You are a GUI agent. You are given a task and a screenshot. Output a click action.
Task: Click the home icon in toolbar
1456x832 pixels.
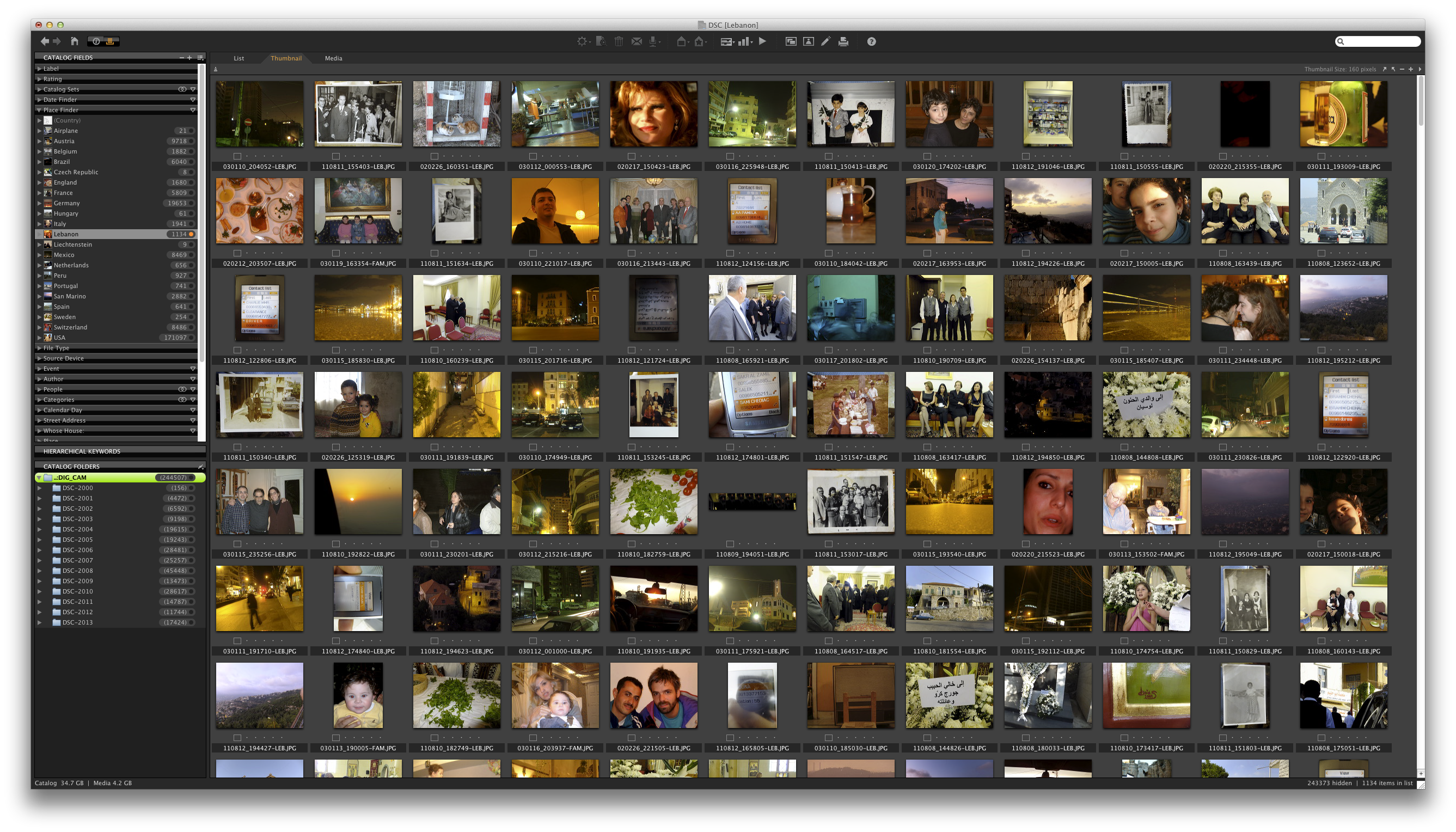(74, 41)
